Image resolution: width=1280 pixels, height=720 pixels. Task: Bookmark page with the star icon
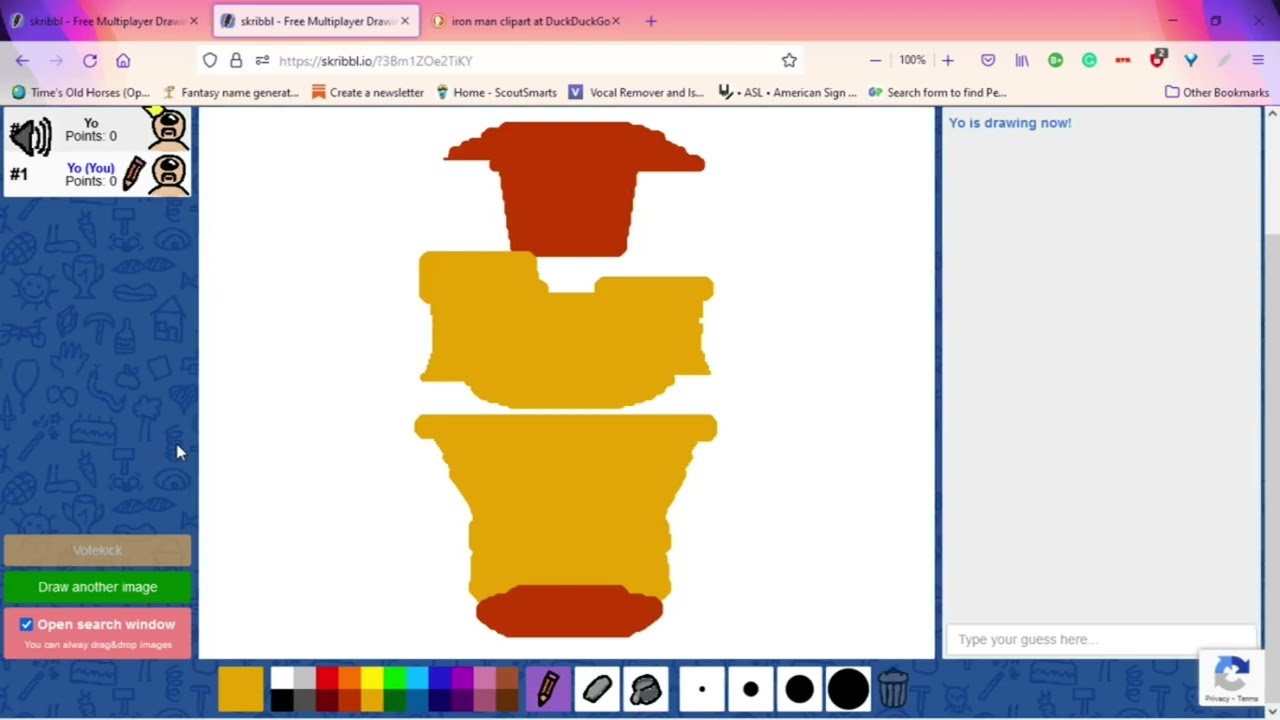pyautogui.click(x=789, y=60)
